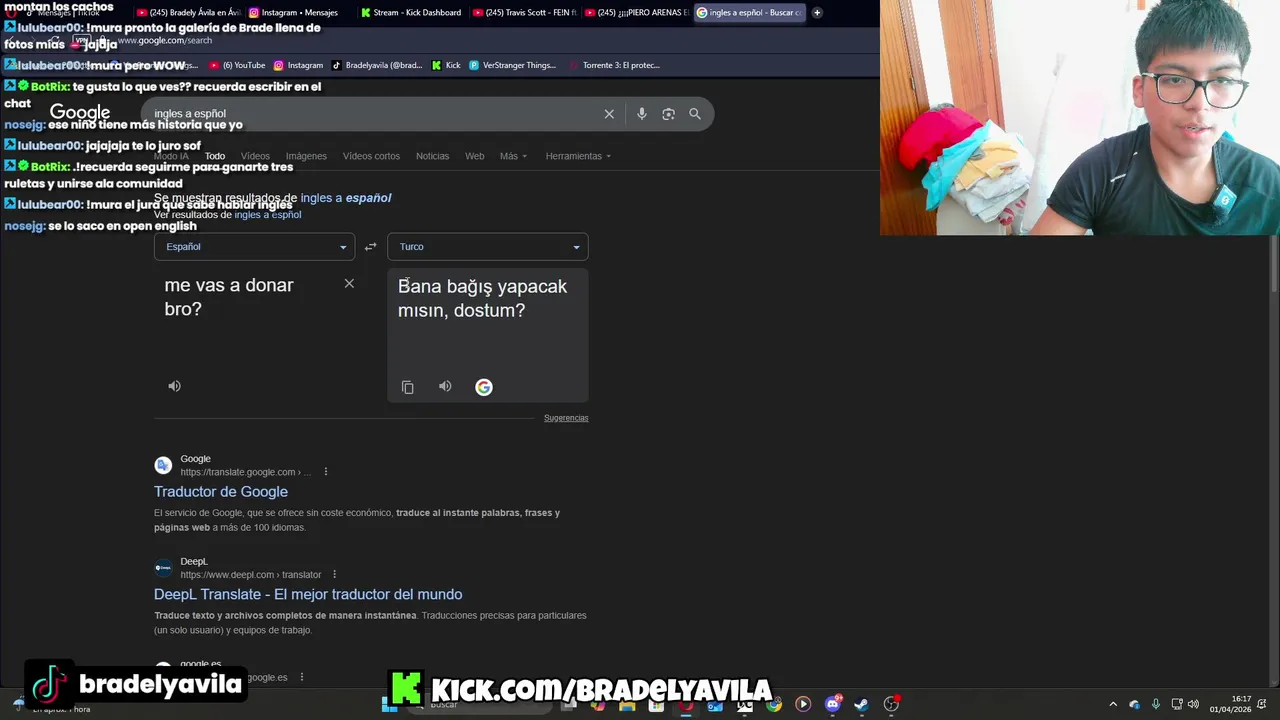
Task: Click the Google logo to go home
Action: tap(80, 113)
